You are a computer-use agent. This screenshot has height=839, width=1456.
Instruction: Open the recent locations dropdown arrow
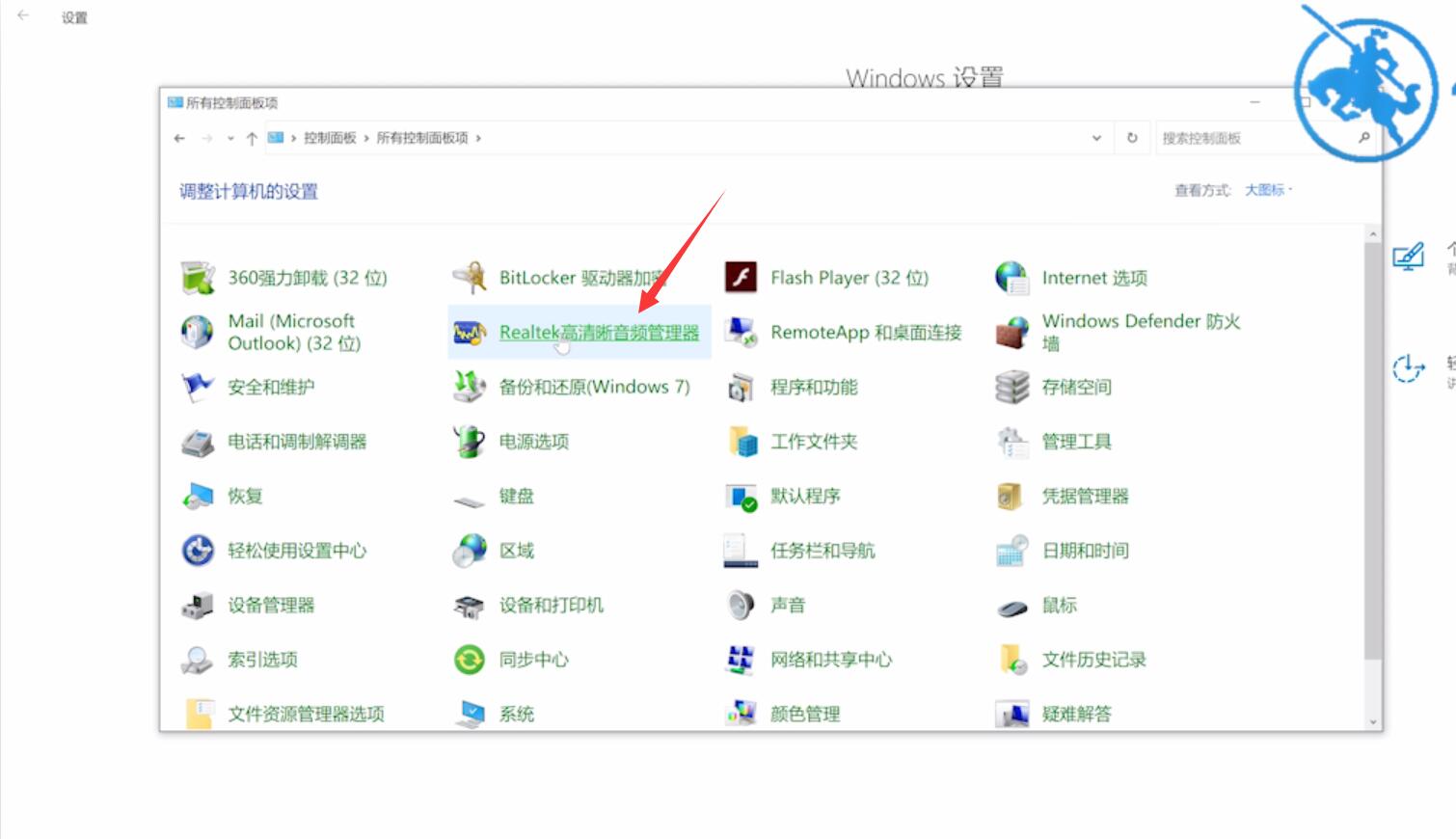coord(230,139)
